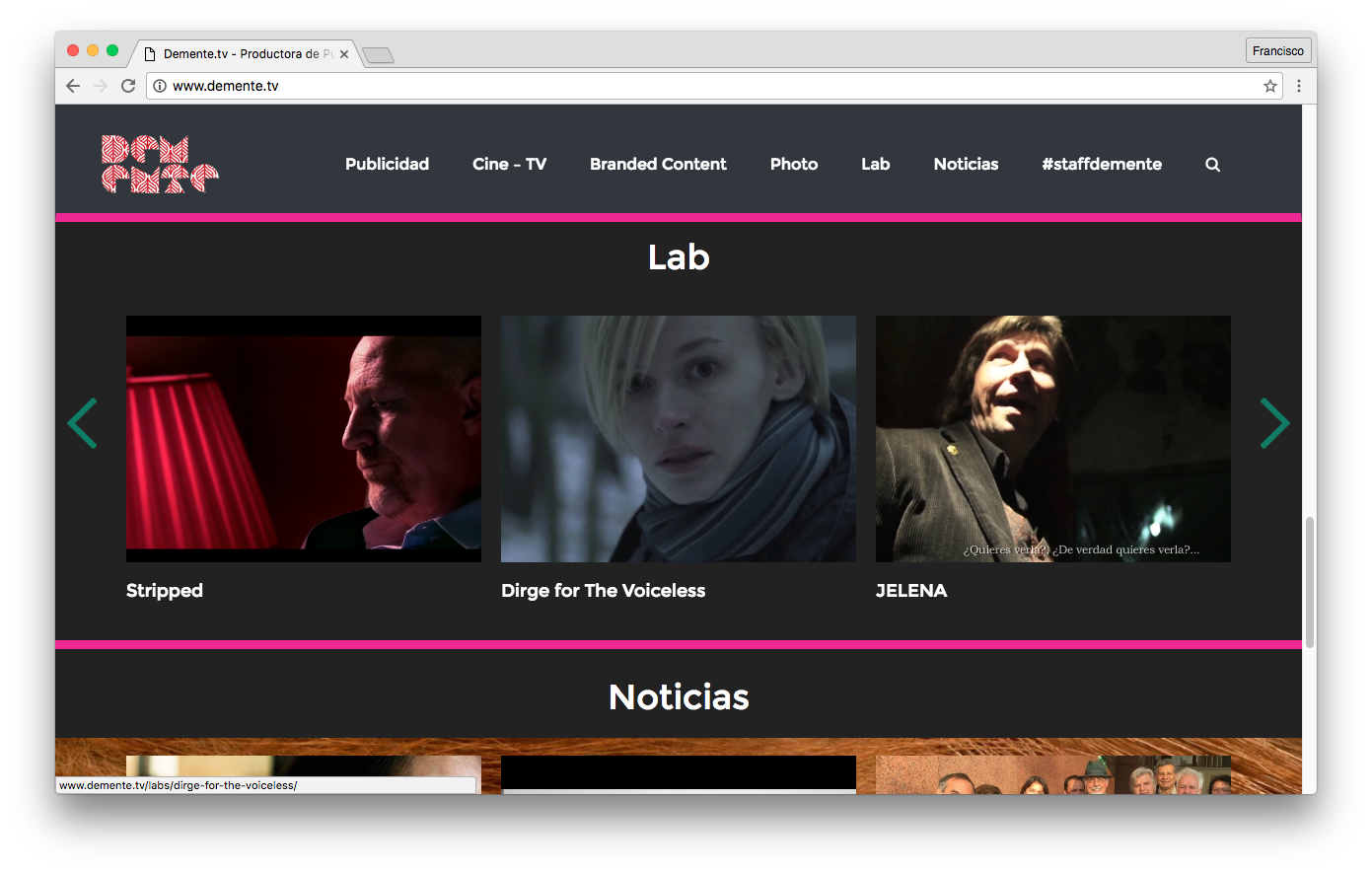Screen dimensions: 1372x873
Task: Open #staffdemente page from navigation
Action: 1102,164
